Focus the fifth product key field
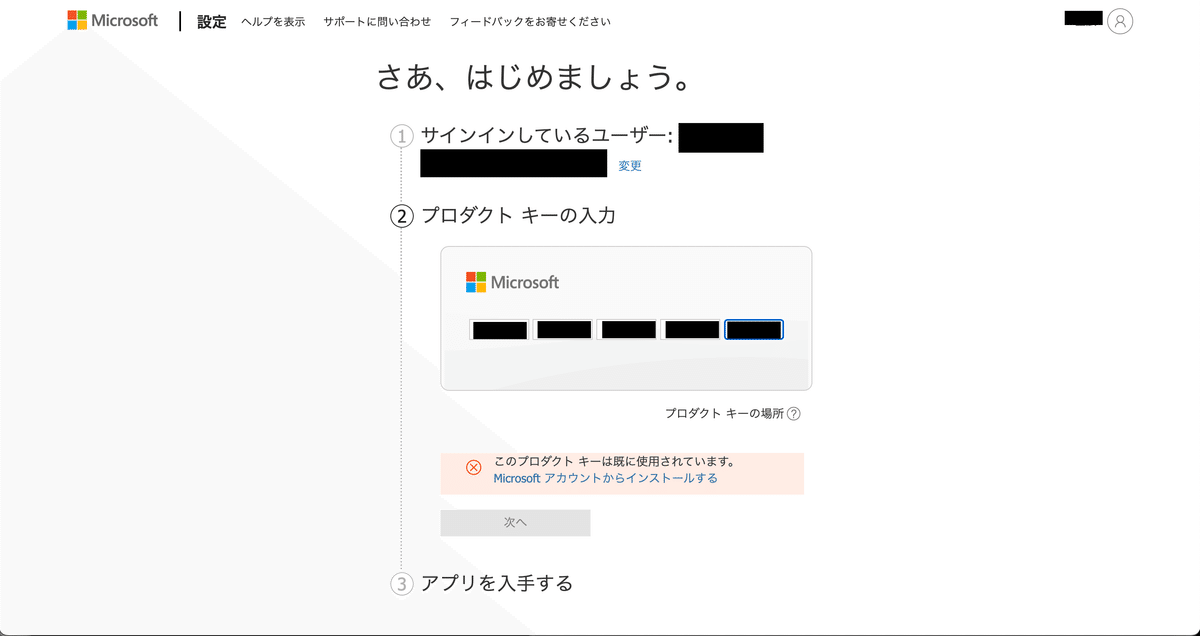Viewport: 1200px width, 636px height. coord(754,330)
